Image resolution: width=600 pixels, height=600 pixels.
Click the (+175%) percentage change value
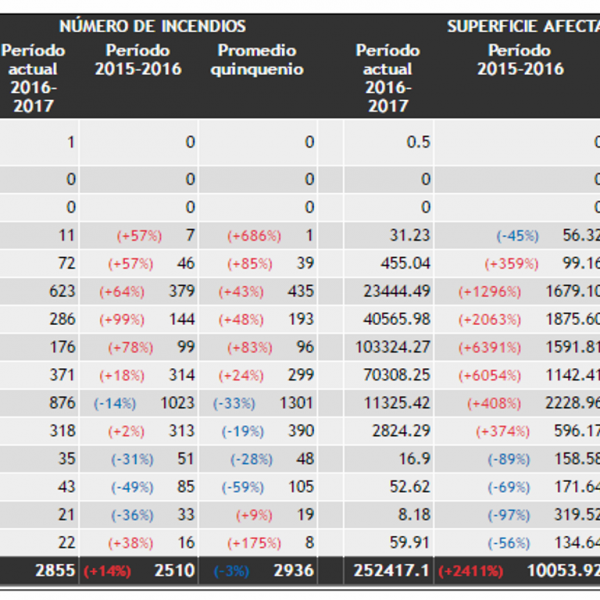[258, 544]
